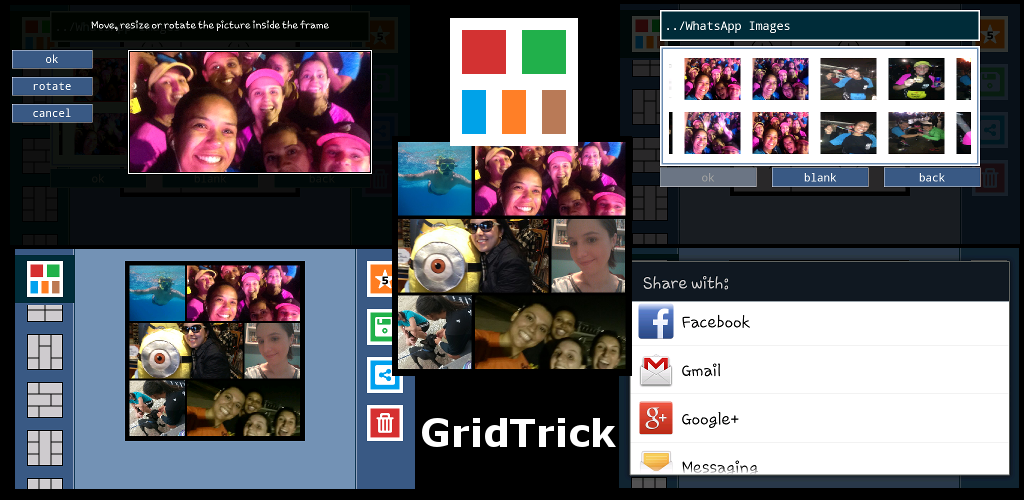Select the yellow-cap medal thumbnail in the picker
The image size is (1024, 500).
pyautogui.click(x=916, y=79)
